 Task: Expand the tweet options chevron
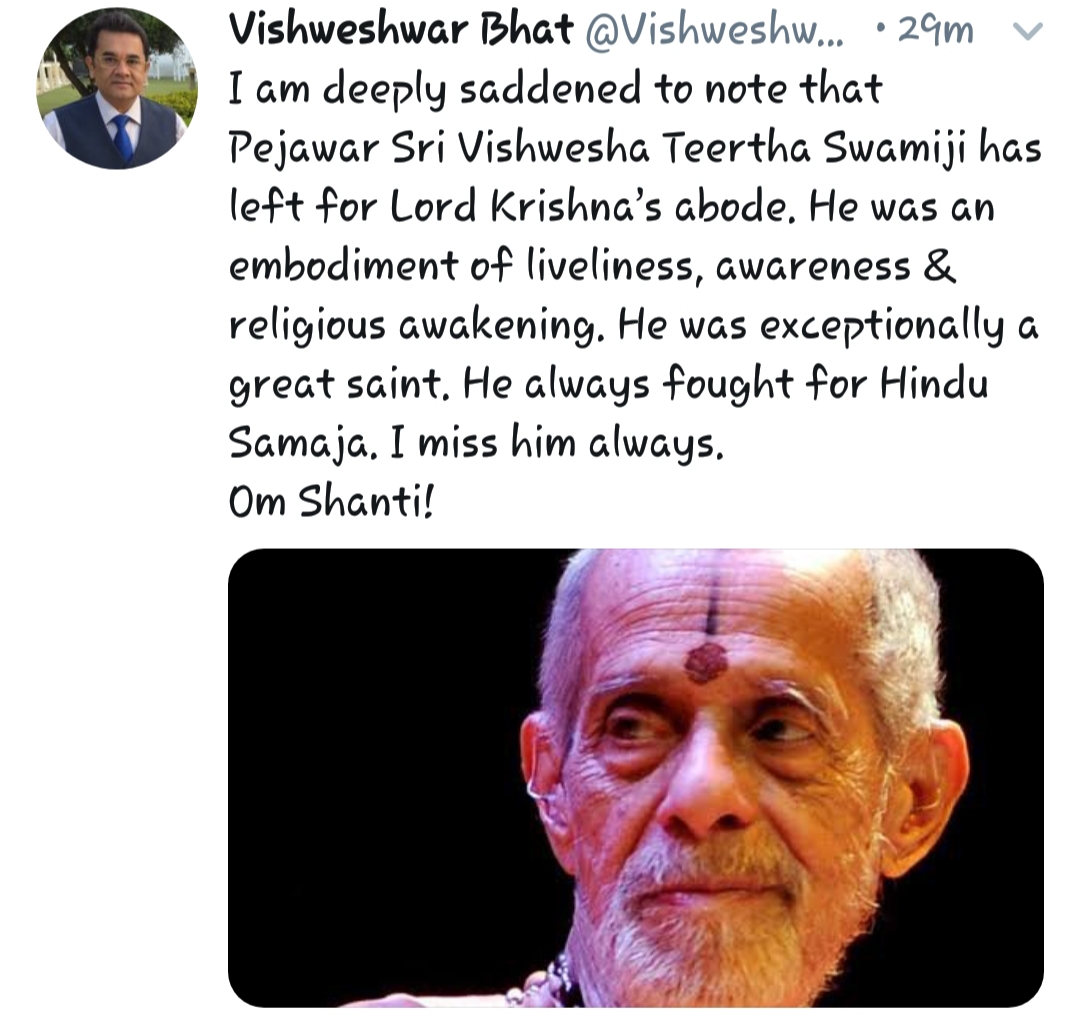point(1027,31)
